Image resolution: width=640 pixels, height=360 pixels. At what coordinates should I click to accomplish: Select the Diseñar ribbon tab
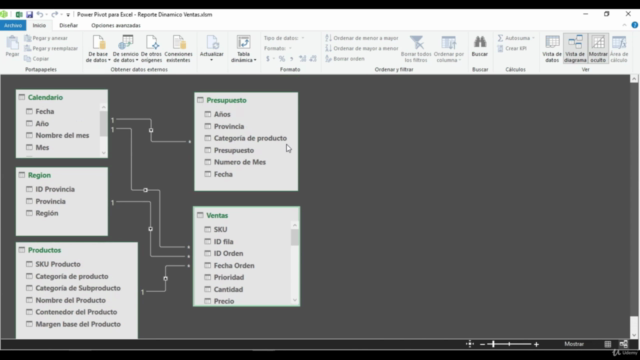point(68,25)
